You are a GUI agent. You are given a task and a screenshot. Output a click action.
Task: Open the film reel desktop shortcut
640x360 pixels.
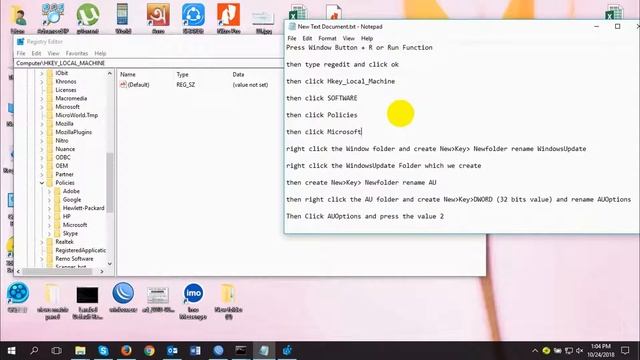(x=18, y=293)
